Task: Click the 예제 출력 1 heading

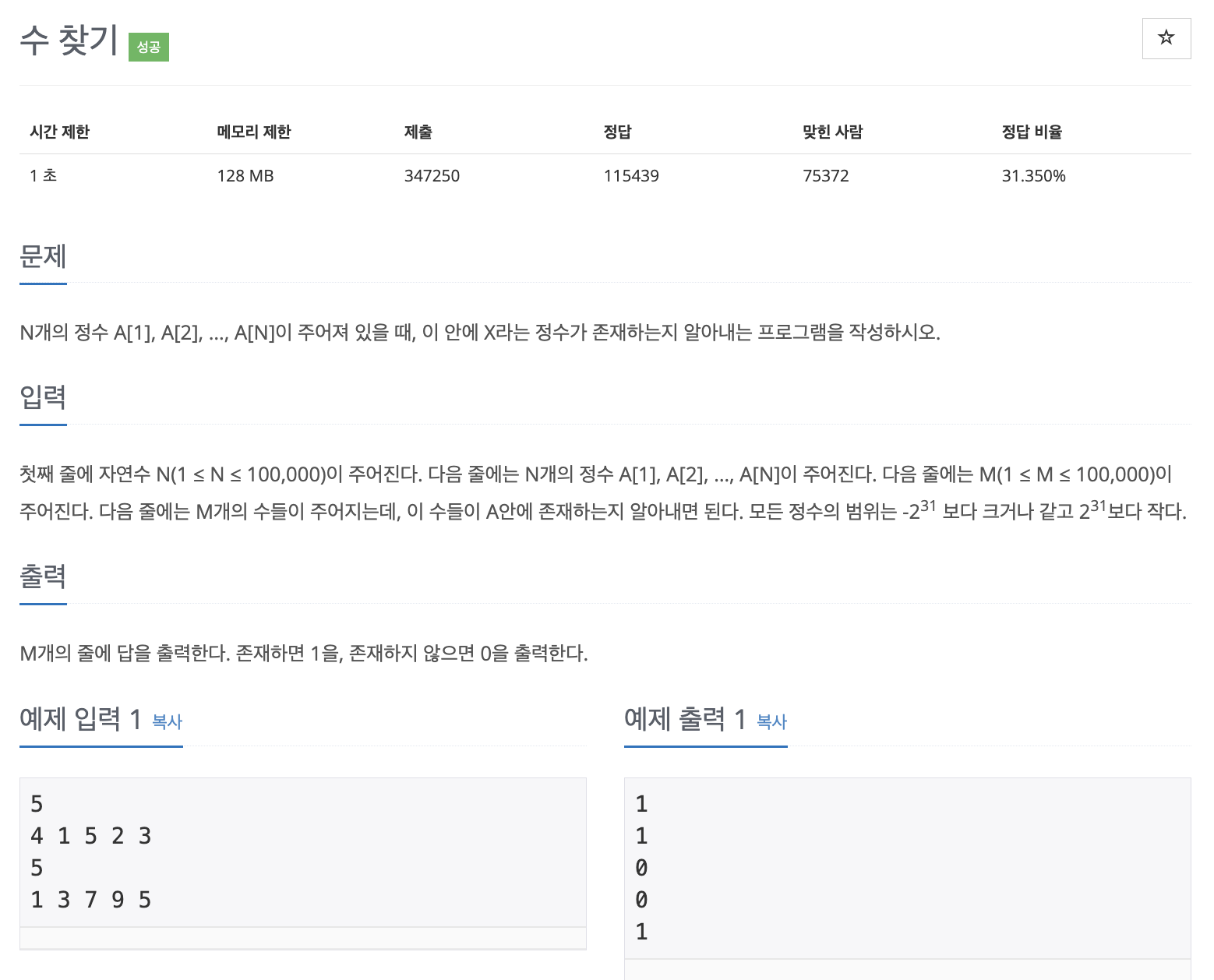Action: [685, 719]
